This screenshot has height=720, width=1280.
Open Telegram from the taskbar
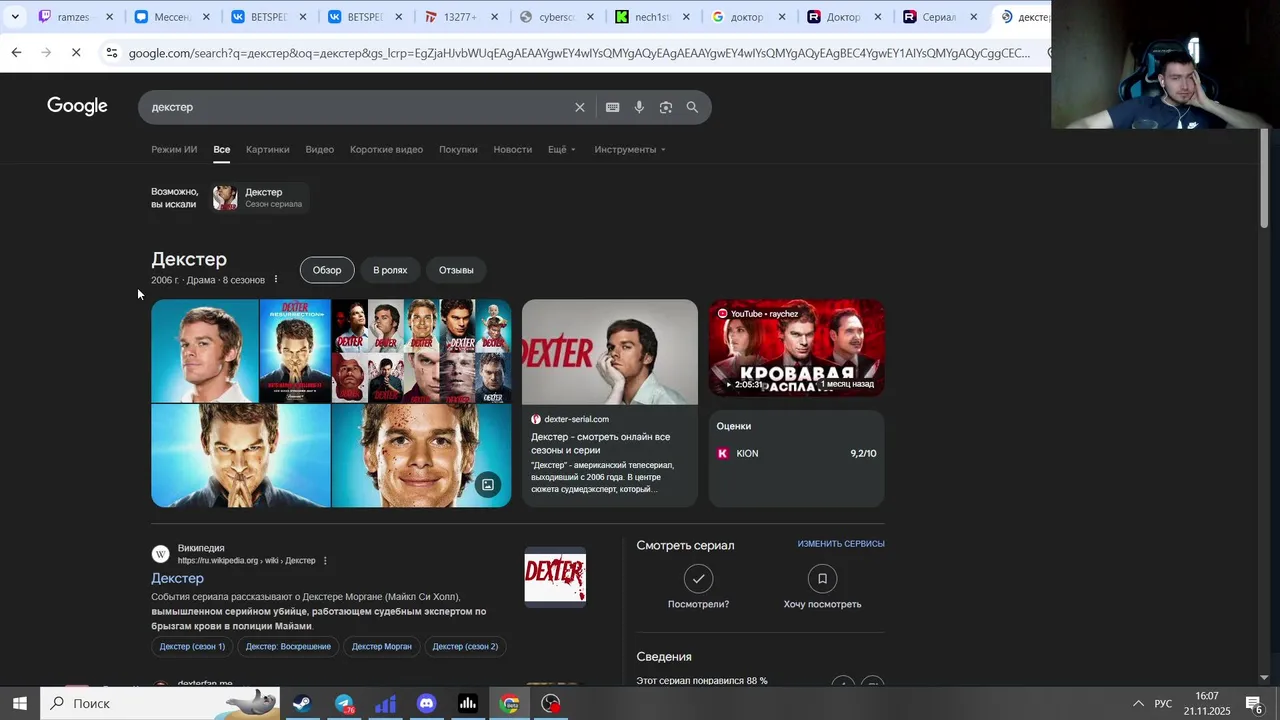click(344, 703)
